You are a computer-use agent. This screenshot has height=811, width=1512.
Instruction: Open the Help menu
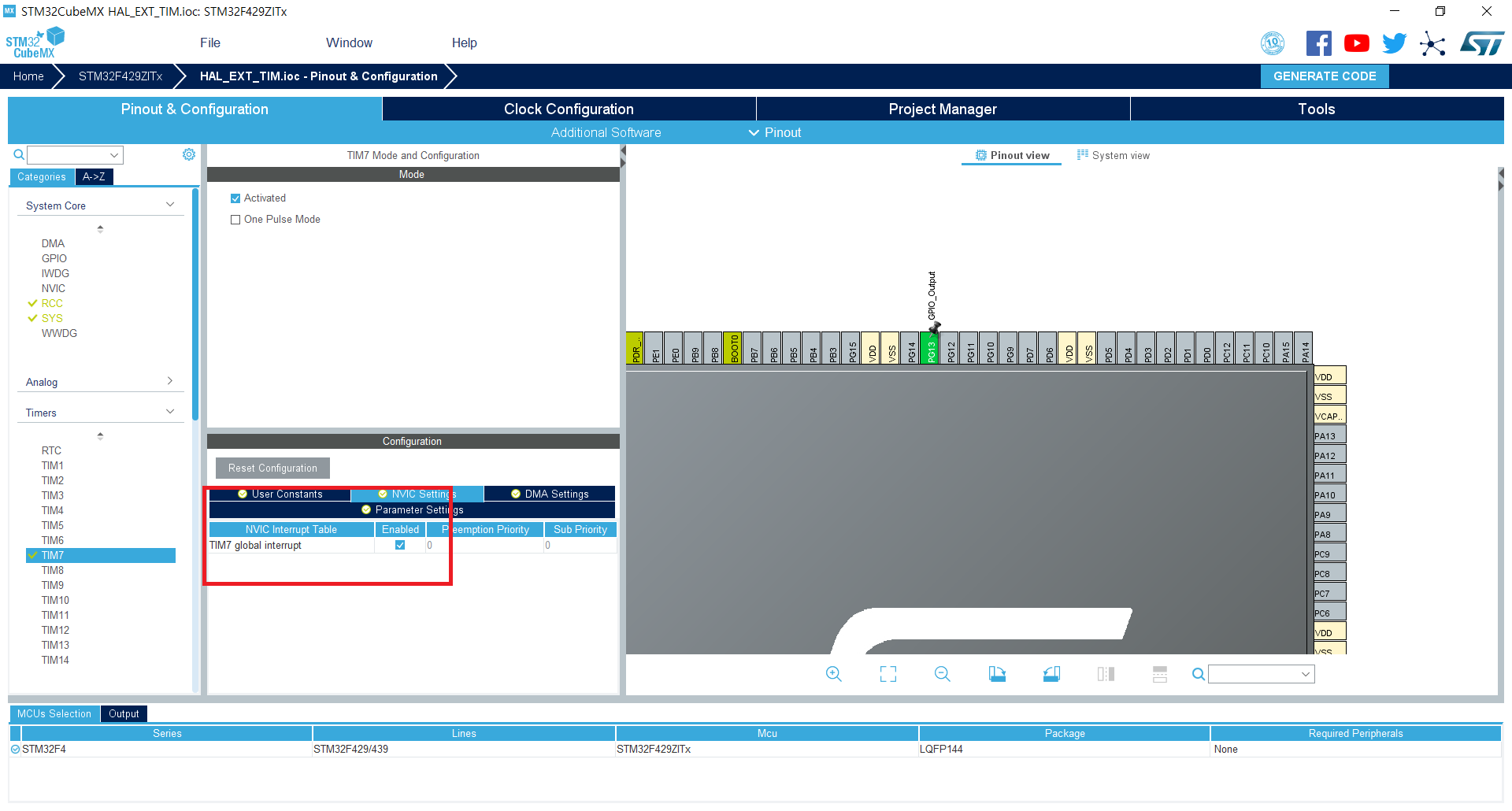pos(465,43)
